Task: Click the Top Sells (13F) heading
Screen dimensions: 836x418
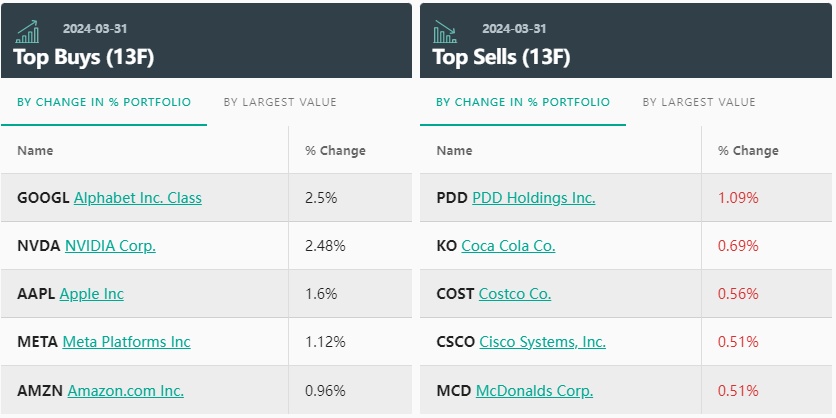Action: click(501, 57)
